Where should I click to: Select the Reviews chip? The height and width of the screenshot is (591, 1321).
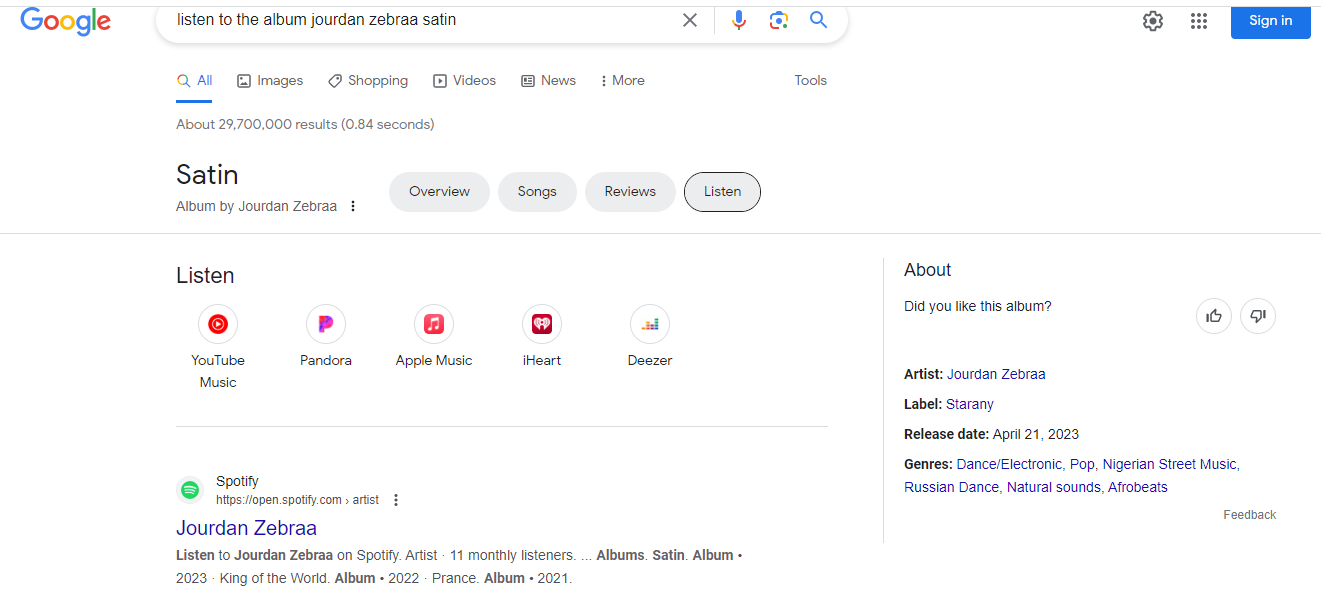pyautogui.click(x=630, y=192)
